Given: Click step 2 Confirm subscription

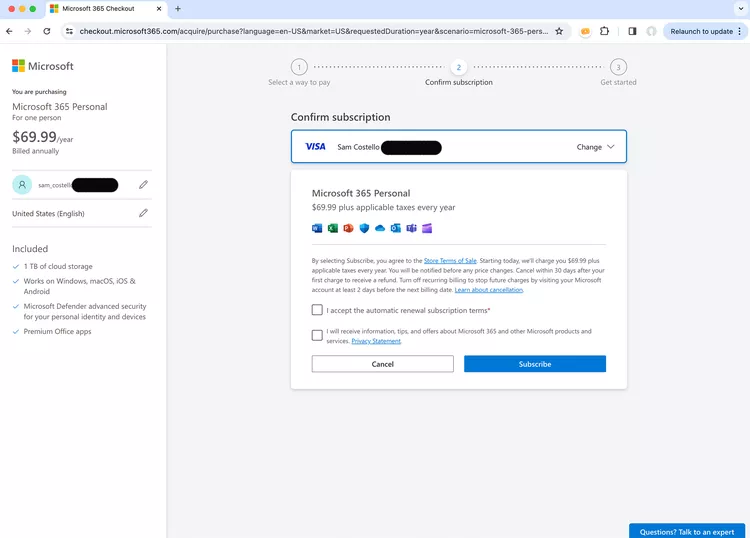Looking at the screenshot, I should pyautogui.click(x=458, y=73).
